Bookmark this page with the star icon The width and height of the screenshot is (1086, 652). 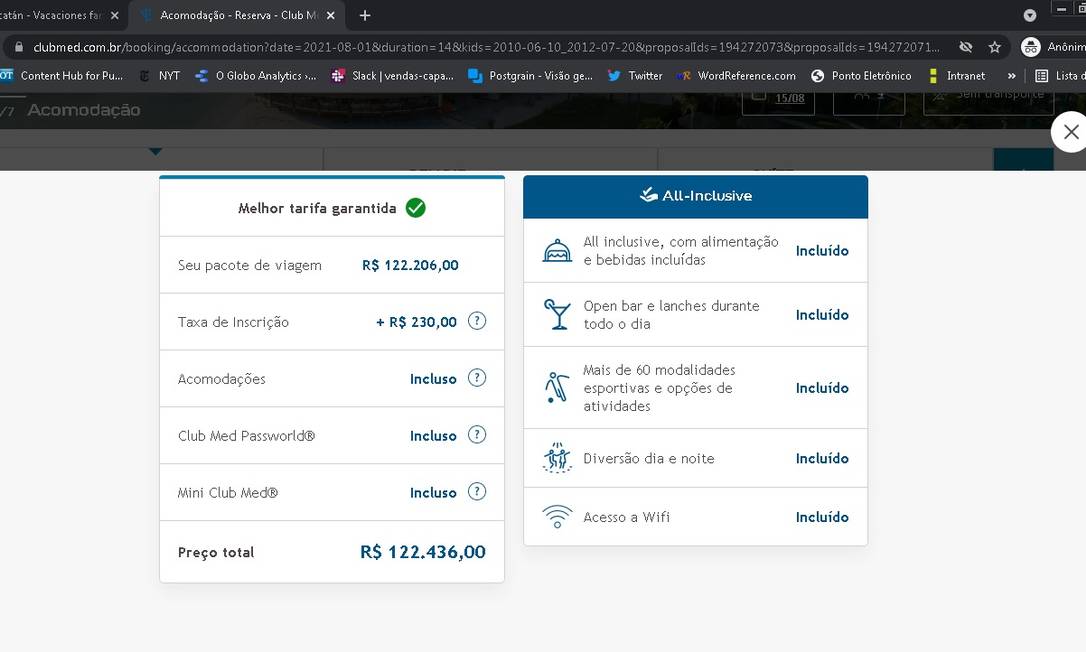[994, 47]
